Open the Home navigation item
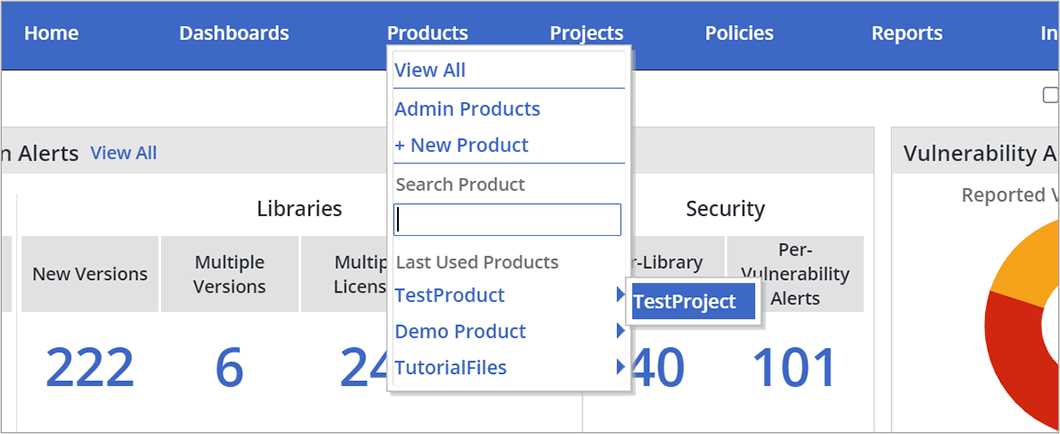This screenshot has width=1060, height=434. click(x=51, y=33)
